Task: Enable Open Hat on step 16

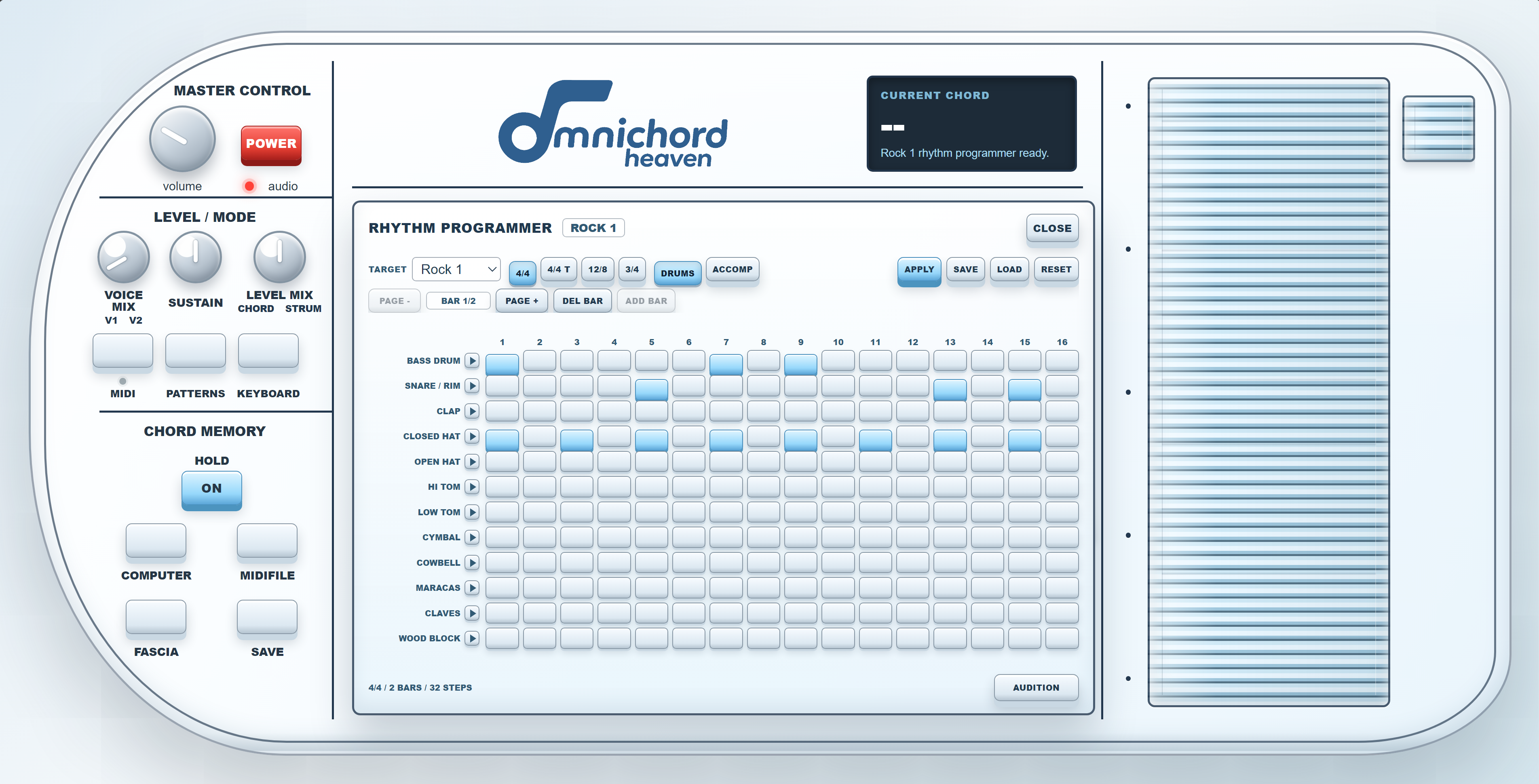Action: click(x=1062, y=462)
